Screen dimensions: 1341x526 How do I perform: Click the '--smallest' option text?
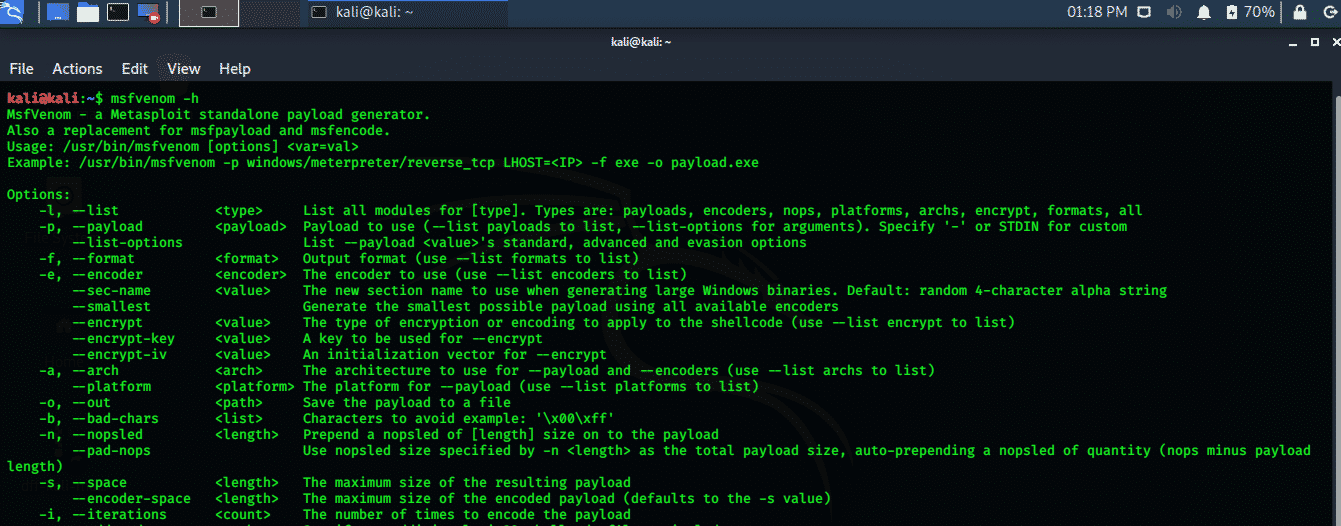click(111, 307)
